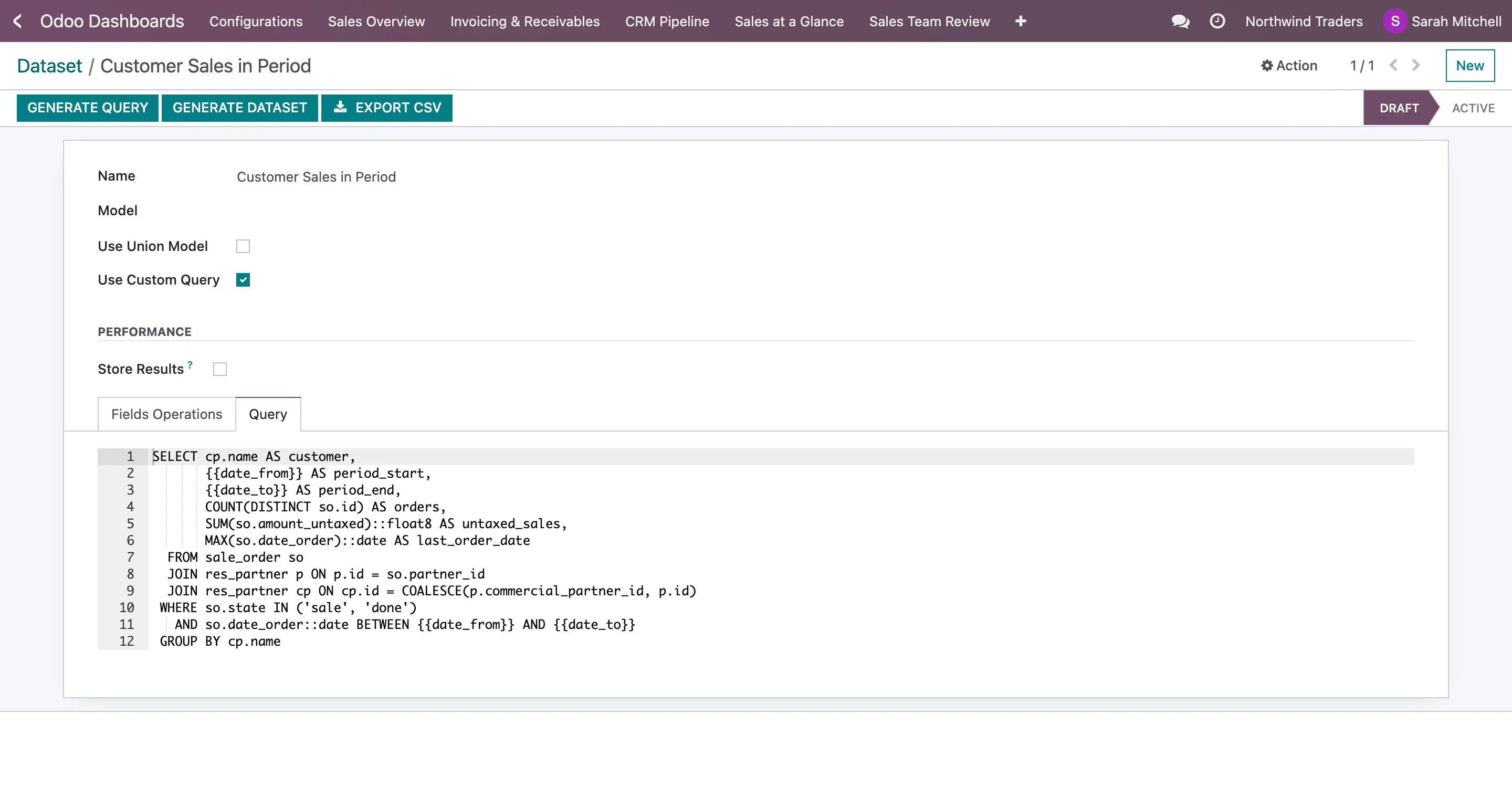This screenshot has width=1512, height=798.
Task: Open Sales at a Glance menu
Action: coord(789,21)
